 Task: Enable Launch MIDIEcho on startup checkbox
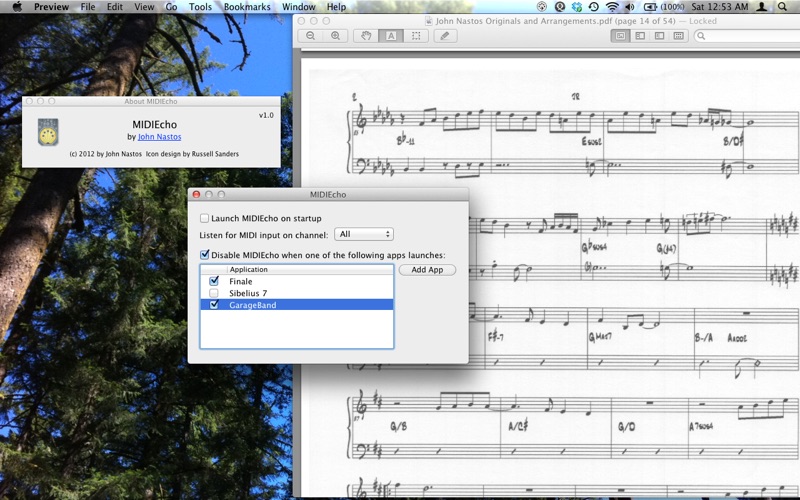coord(205,218)
